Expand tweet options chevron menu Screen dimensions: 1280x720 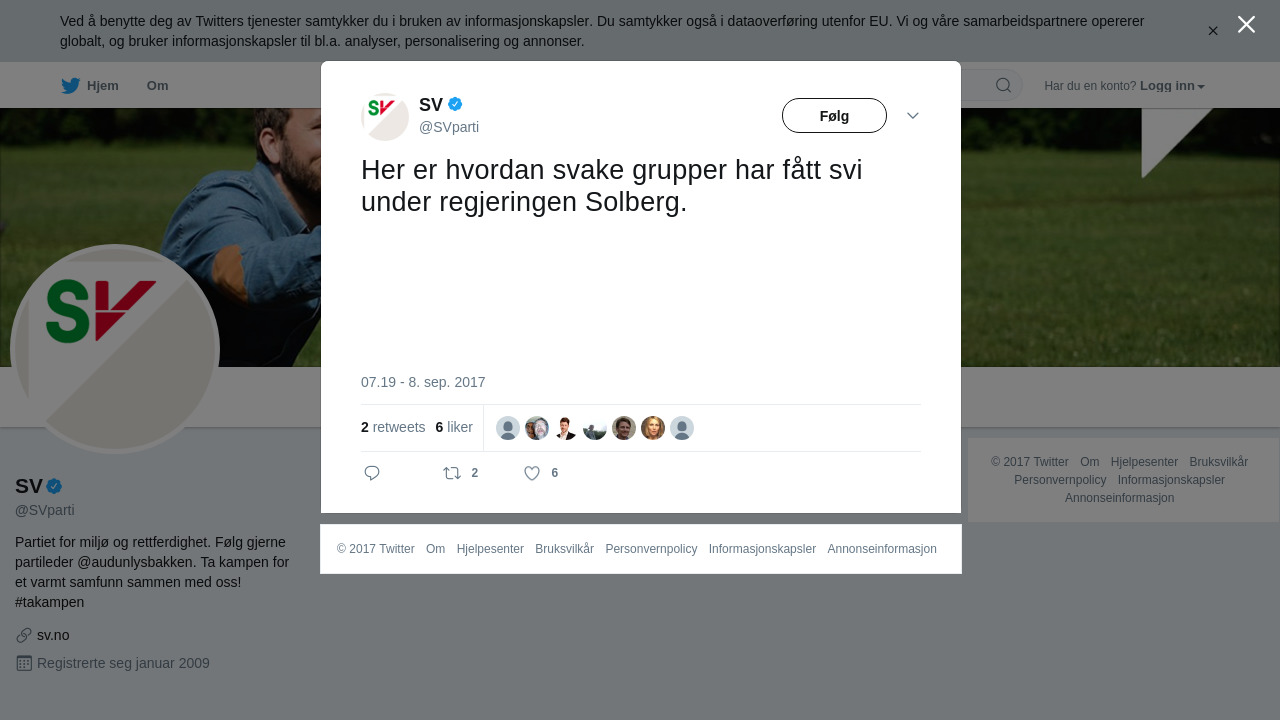pyautogui.click(x=913, y=116)
